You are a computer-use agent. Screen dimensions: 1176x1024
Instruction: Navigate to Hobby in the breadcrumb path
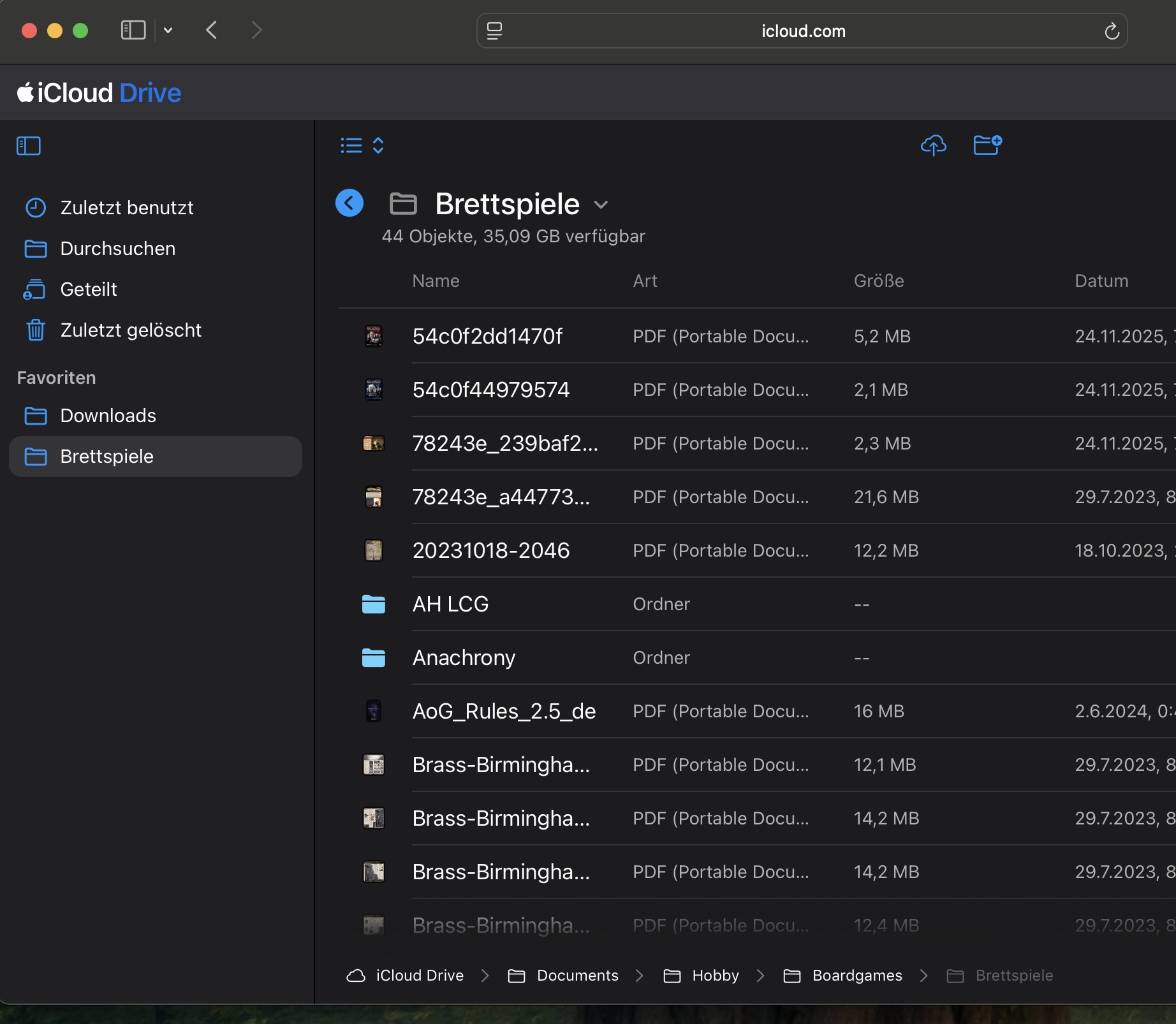click(715, 976)
